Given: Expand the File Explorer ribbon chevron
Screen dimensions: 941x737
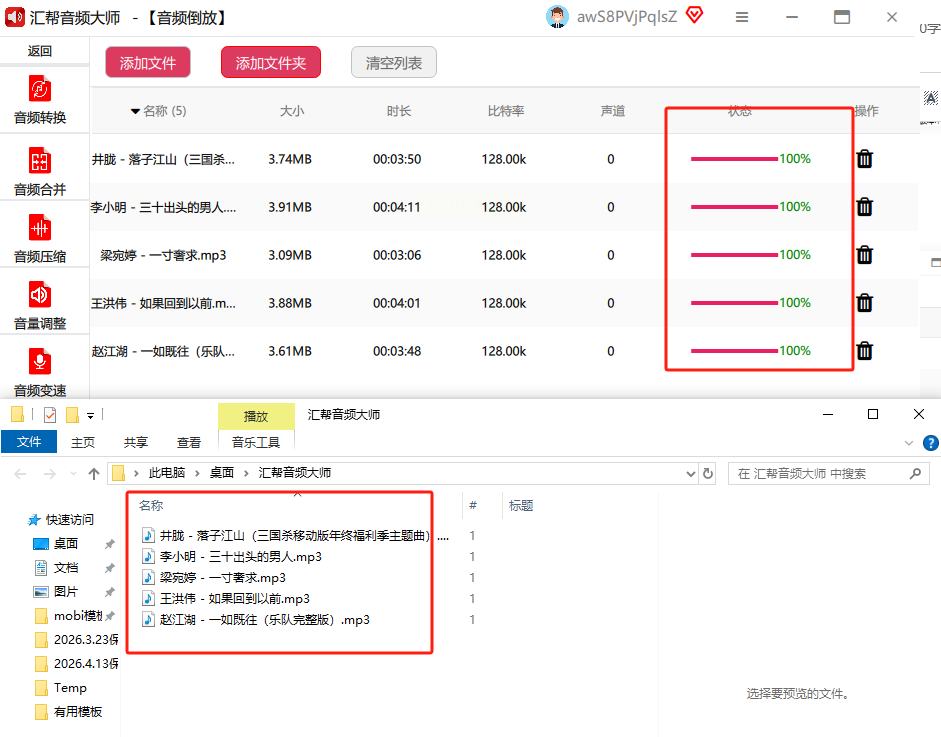Looking at the screenshot, I should 909,442.
